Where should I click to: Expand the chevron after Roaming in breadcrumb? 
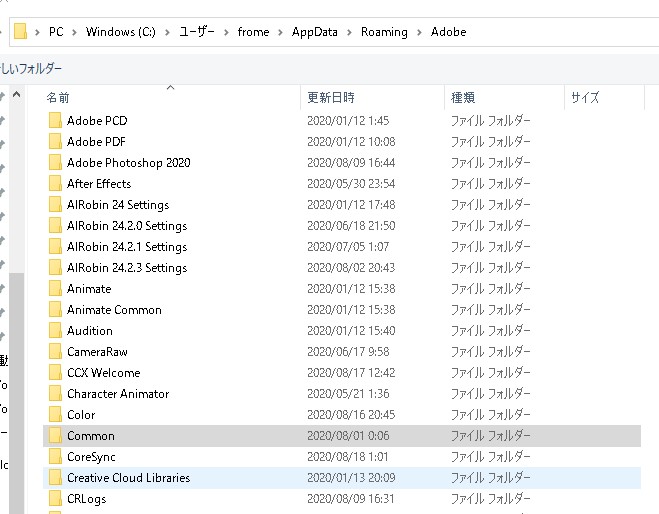point(419,32)
